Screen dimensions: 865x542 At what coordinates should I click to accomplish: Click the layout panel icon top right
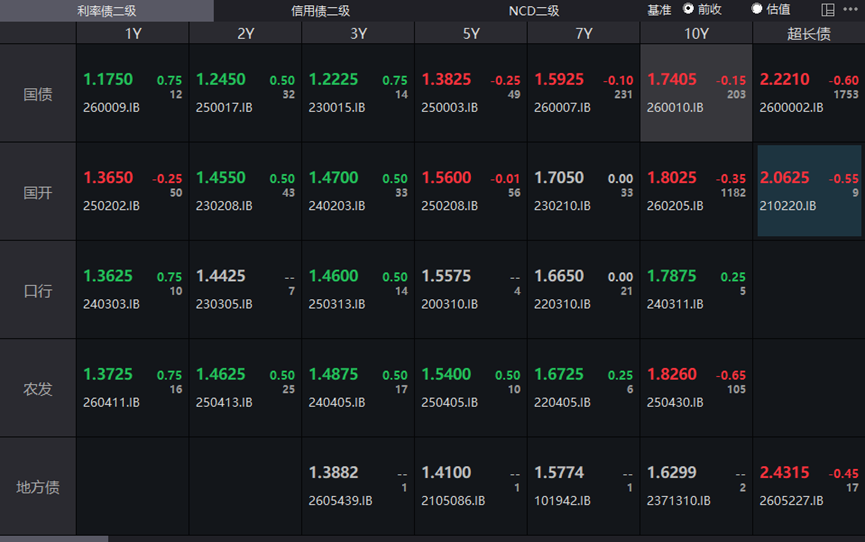click(827, 9)
